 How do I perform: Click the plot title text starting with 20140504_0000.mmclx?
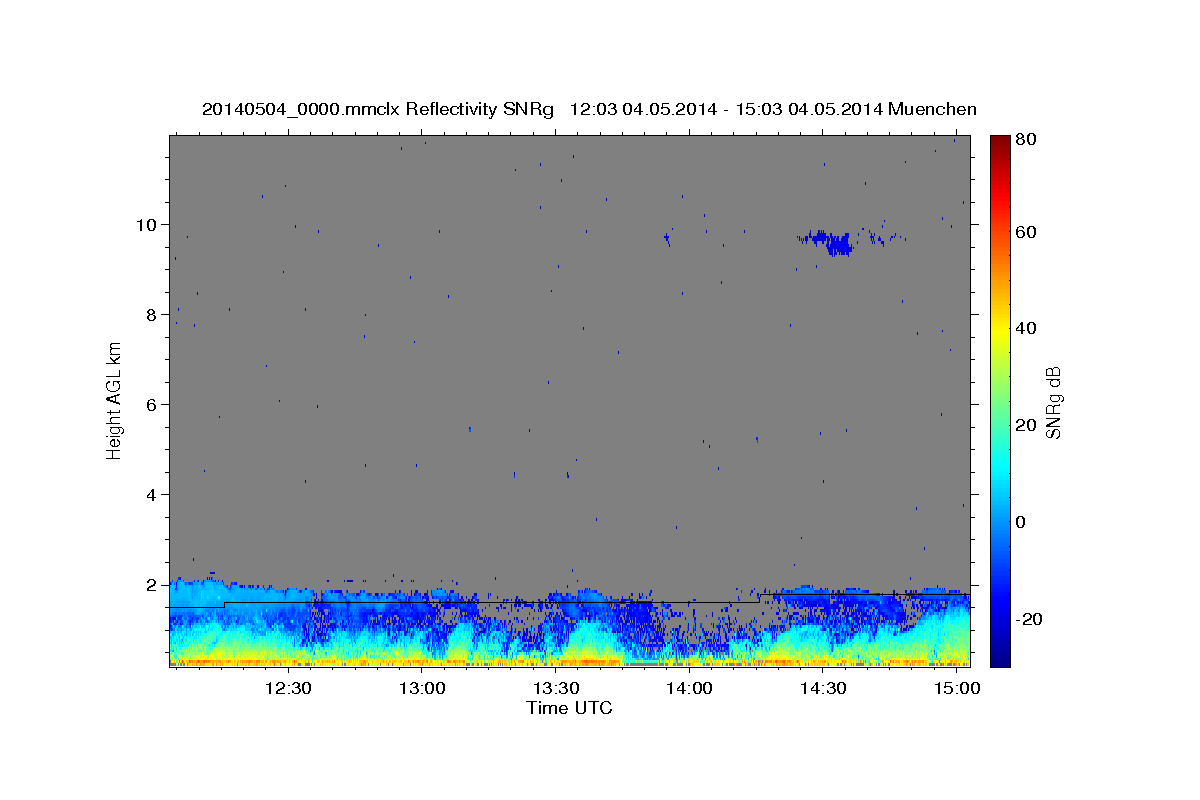[589, 109]
